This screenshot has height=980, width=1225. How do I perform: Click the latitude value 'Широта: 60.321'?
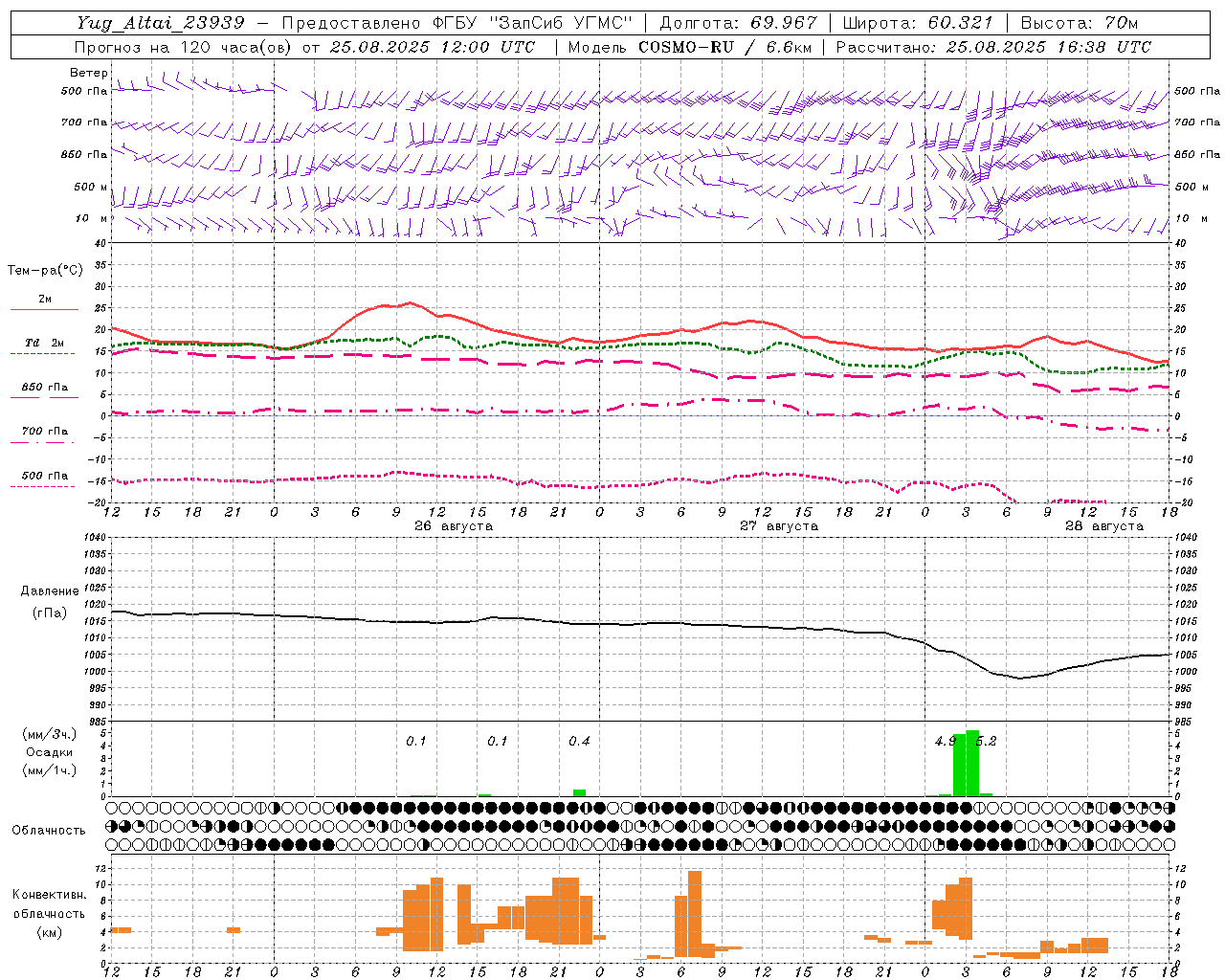(x=918, y=23)
